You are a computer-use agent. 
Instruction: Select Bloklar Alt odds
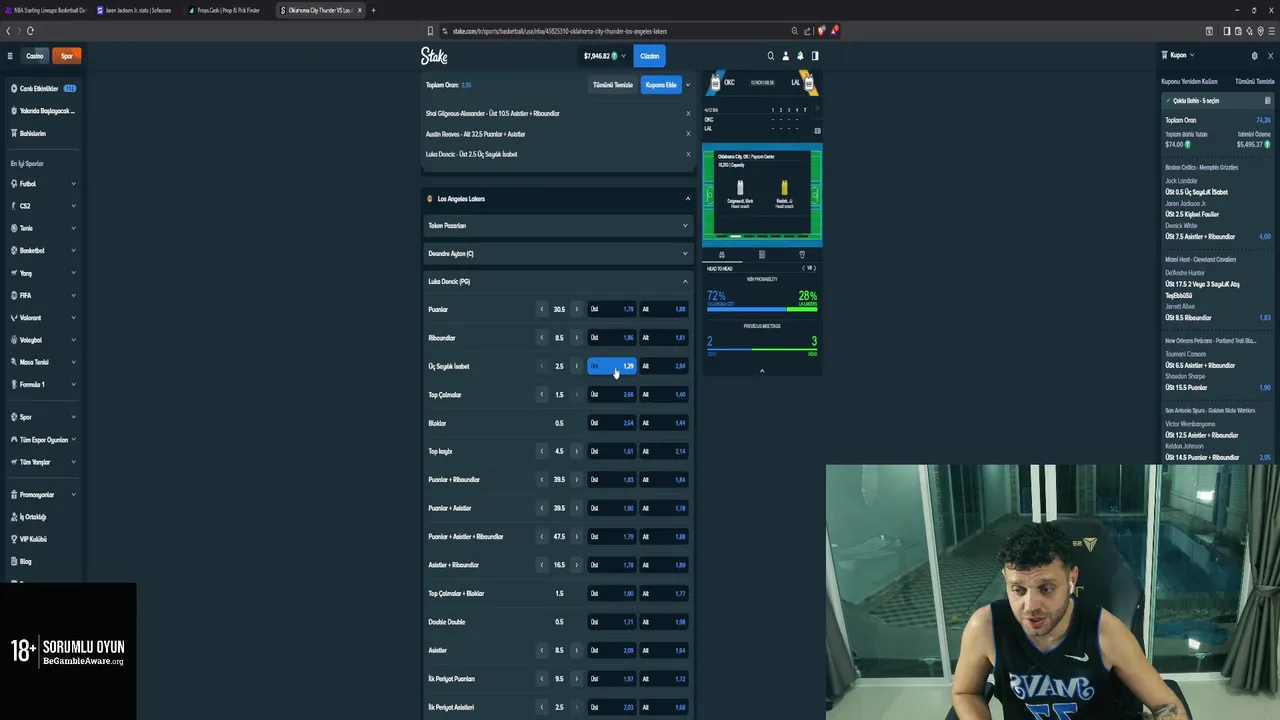664,423
